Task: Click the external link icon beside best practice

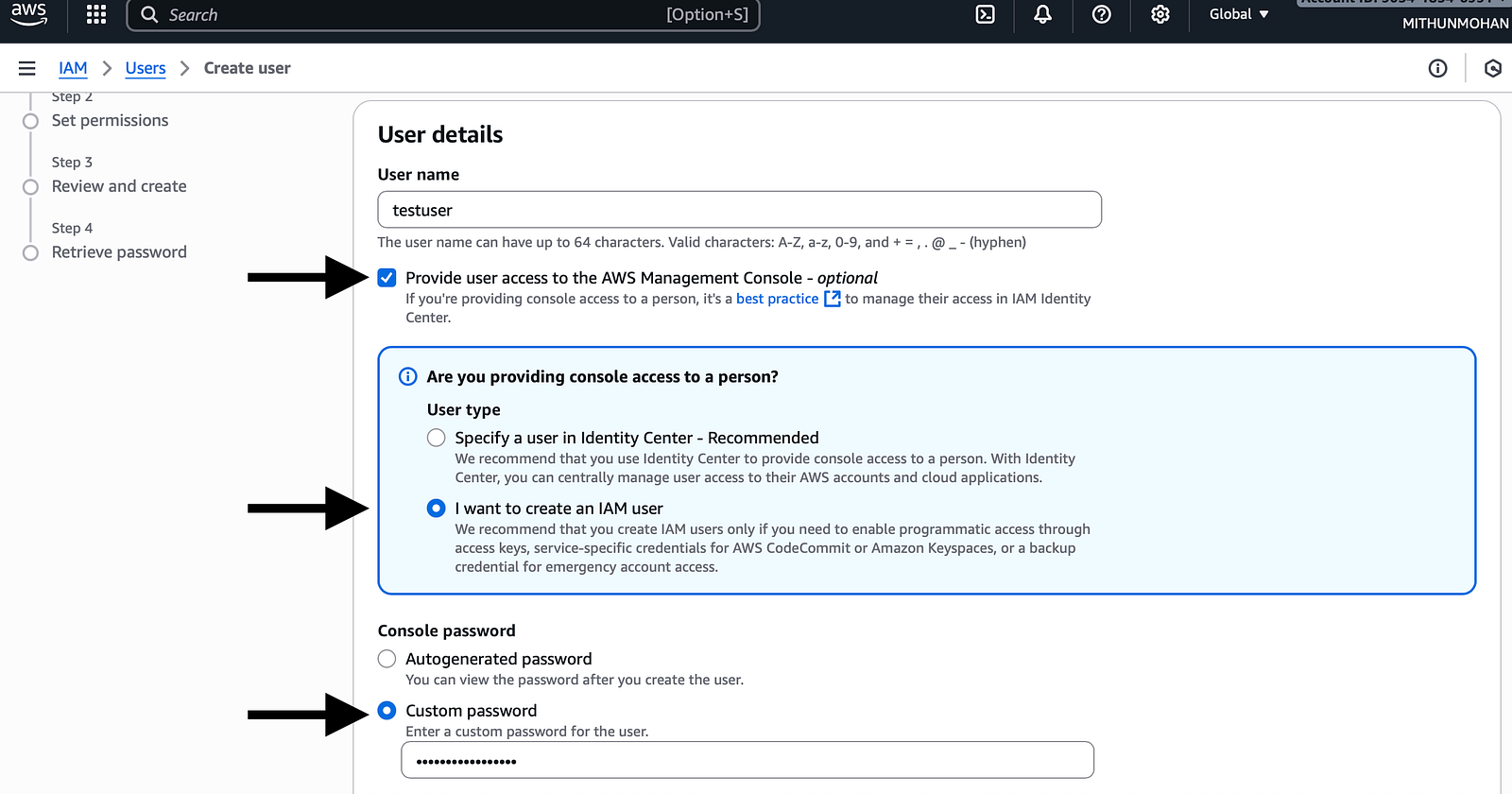Action: 833,299
